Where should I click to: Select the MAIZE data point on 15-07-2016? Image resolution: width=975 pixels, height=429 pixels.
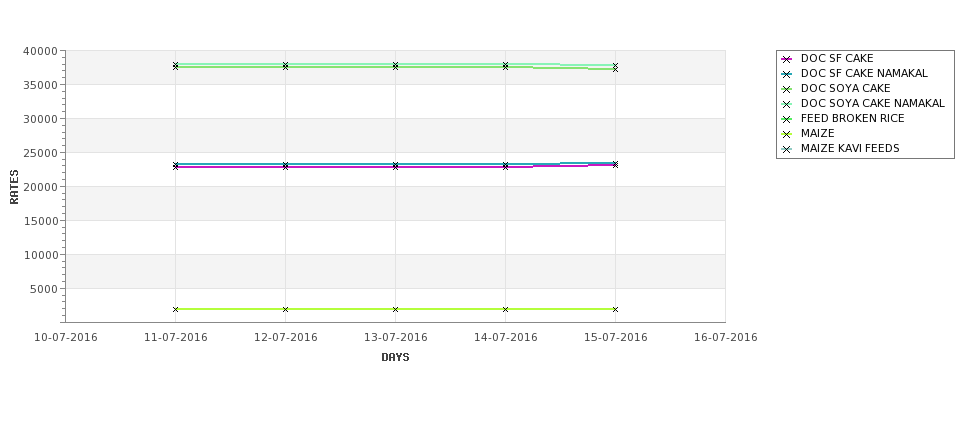(x=615, y=309)
